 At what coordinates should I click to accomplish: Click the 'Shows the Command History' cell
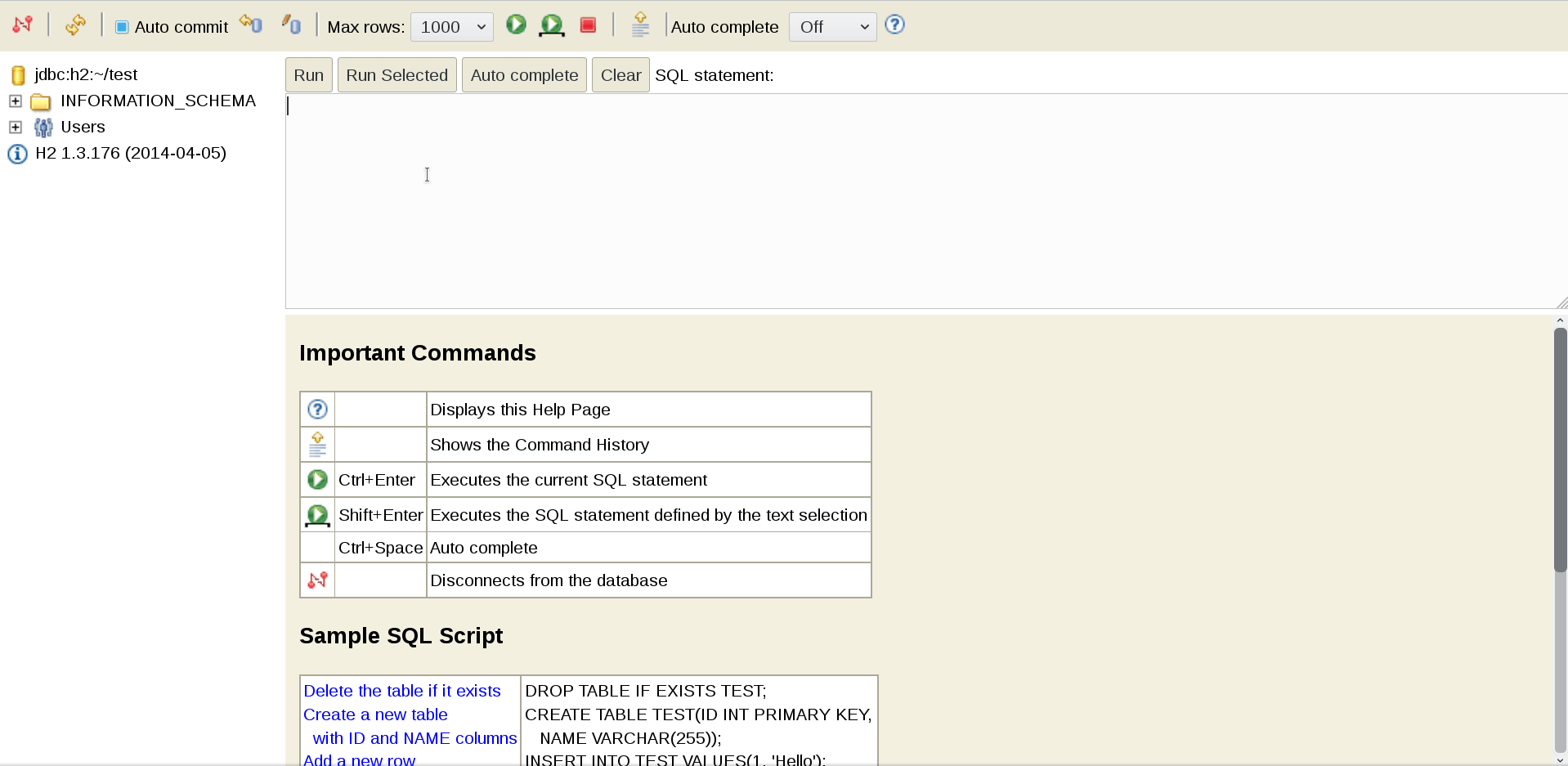pyautogui.click(x=649, y=445)
